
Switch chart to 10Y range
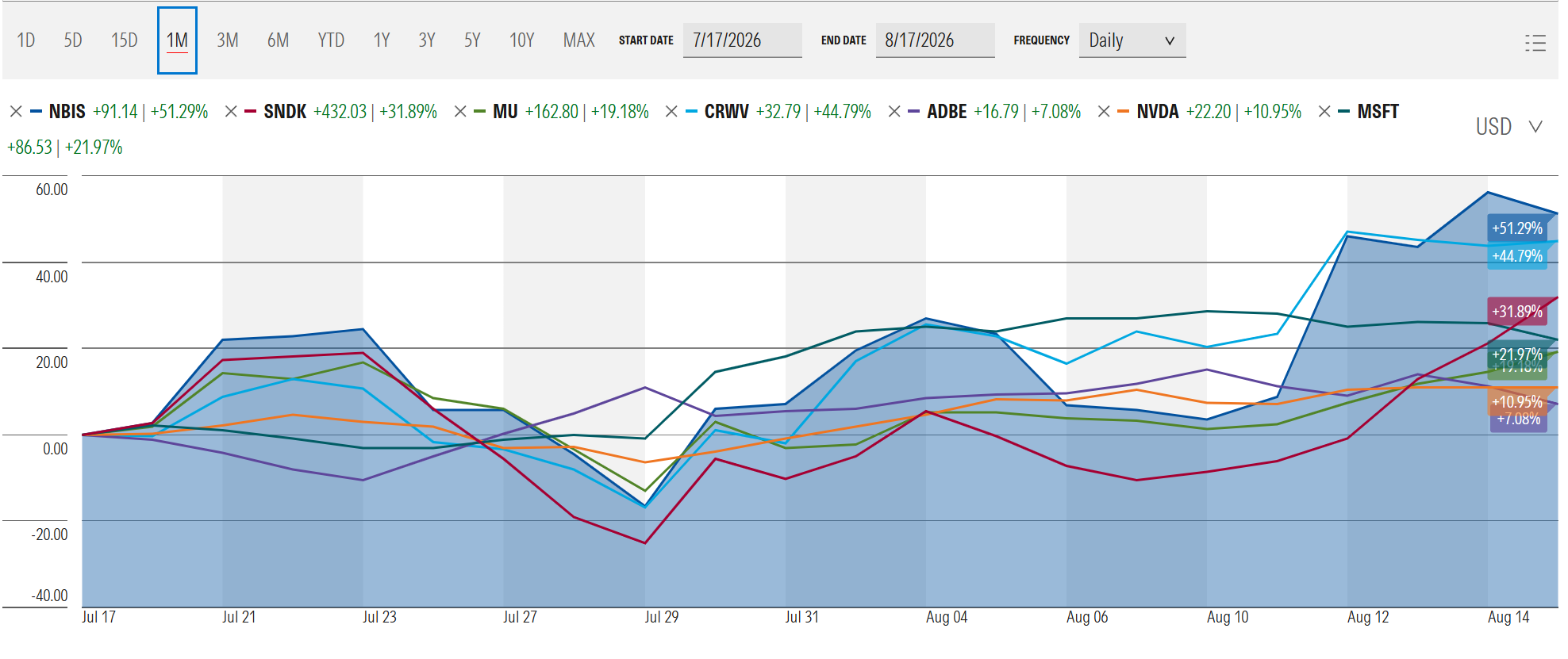coord(522,40)
